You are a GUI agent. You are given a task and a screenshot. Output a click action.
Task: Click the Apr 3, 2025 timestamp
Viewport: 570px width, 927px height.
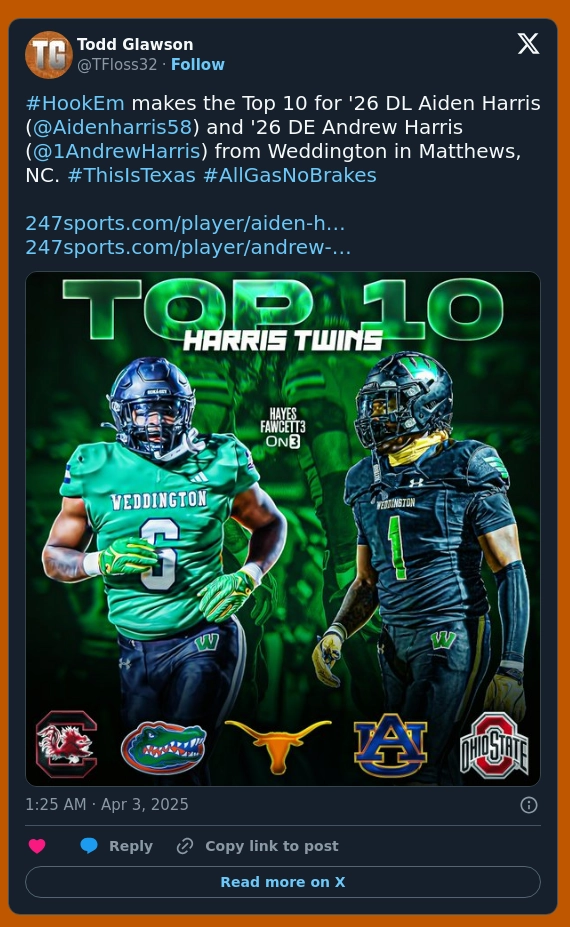[107, 805]
